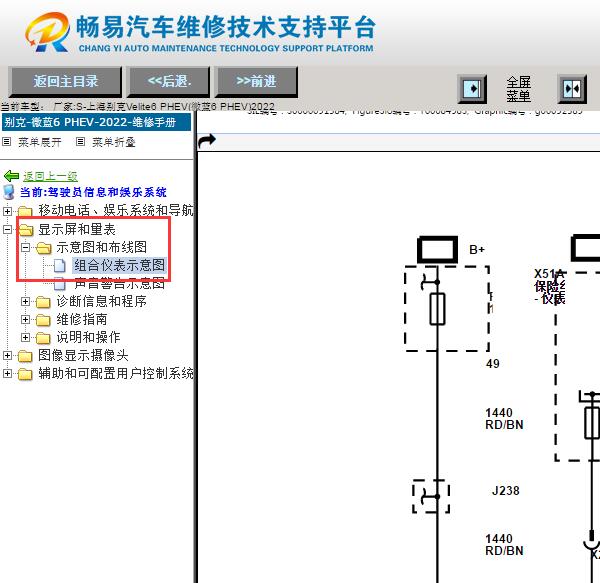The image size is (600, 583).
Task: Click document icon beside 组合仪表示意图
Action: click(60, 265)
